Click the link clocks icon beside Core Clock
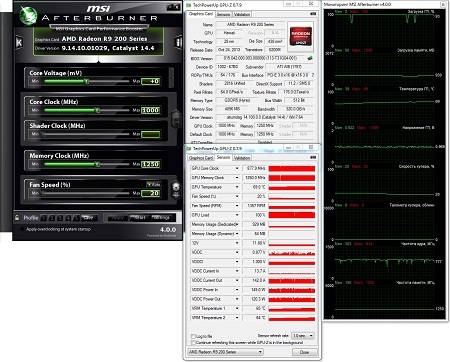This screenshot has height=362, width=450. click(176, 119)
